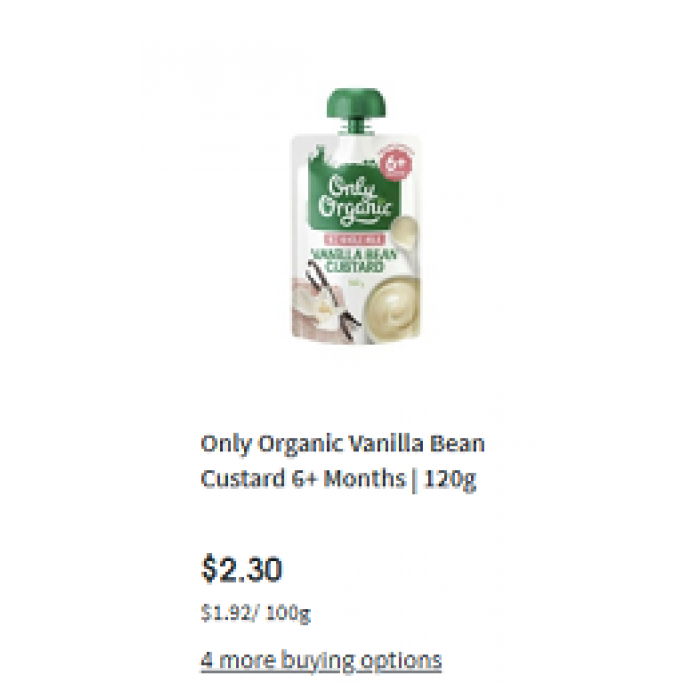This screenshot has width=700, height=700.
Task: Click the spoon picture on the pouch
Action: [404, 232]
